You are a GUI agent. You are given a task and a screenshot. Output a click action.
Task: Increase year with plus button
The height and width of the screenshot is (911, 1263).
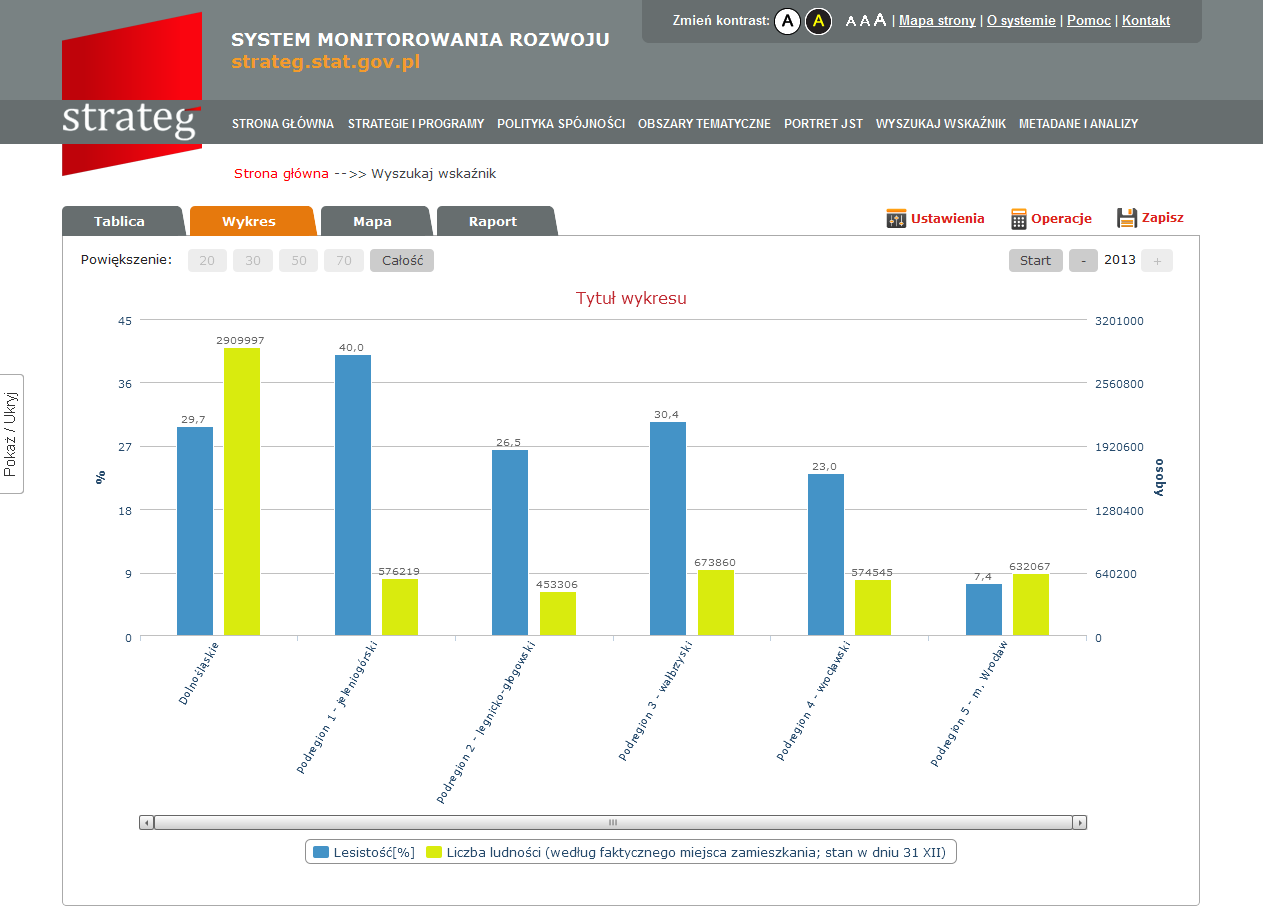[x=1158, y=260]
